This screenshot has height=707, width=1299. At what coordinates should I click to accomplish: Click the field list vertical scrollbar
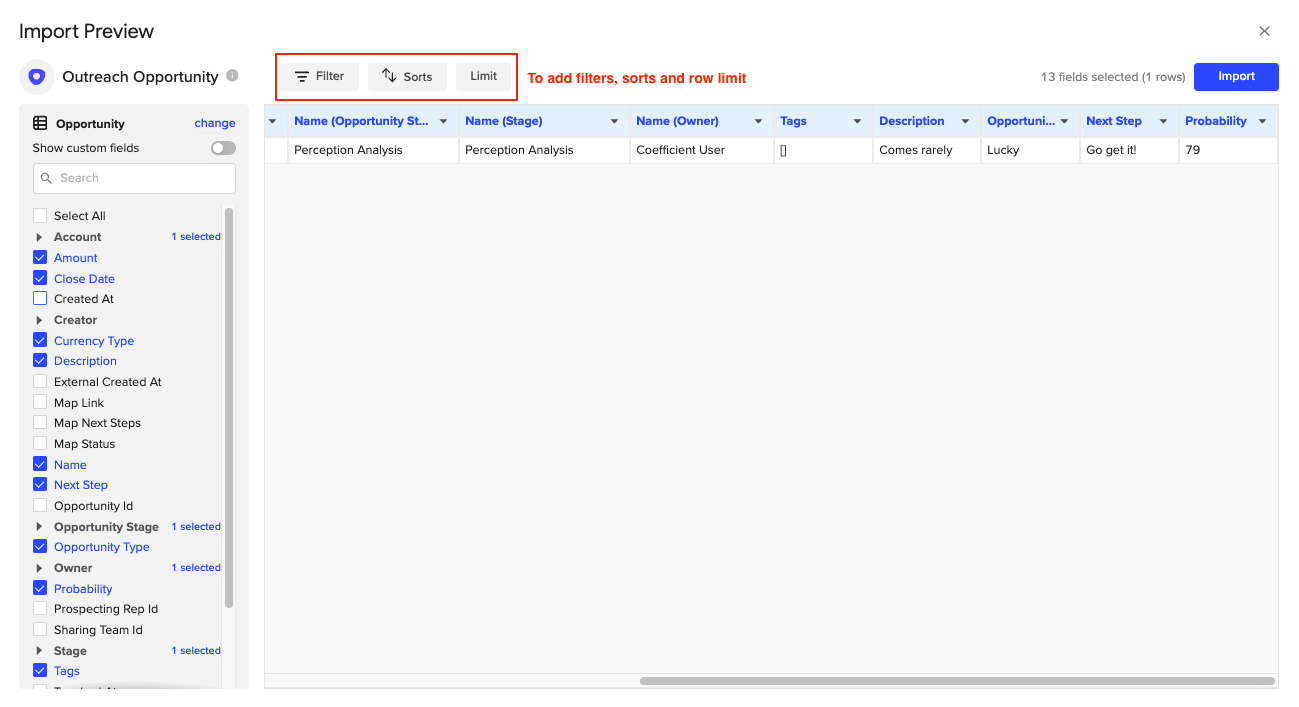click(x=229, y=407)
